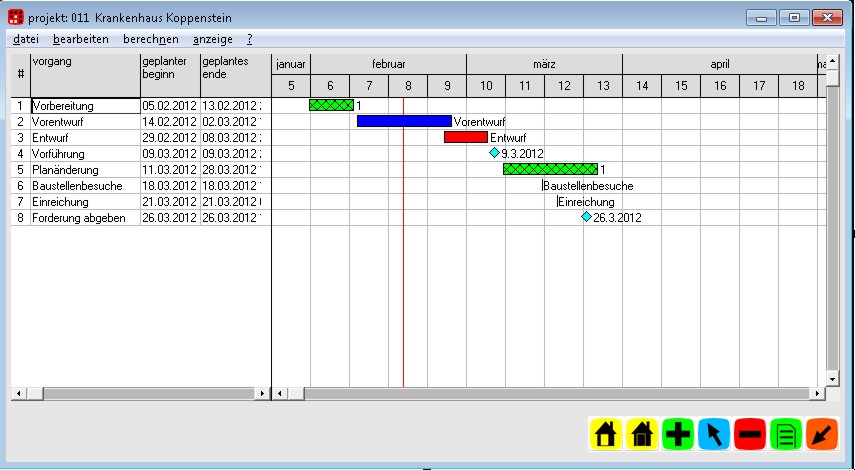Click the milestone diamond for 9.3.2012
Viewport: 855px width, 470px height.
click(x=495, y=153)
